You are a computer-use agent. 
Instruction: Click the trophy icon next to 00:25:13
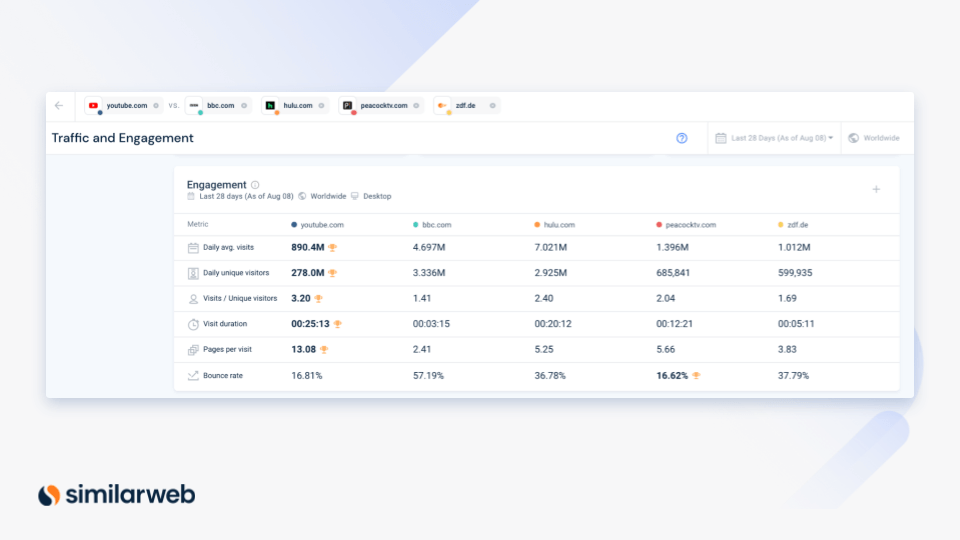[x=337, y=324]
